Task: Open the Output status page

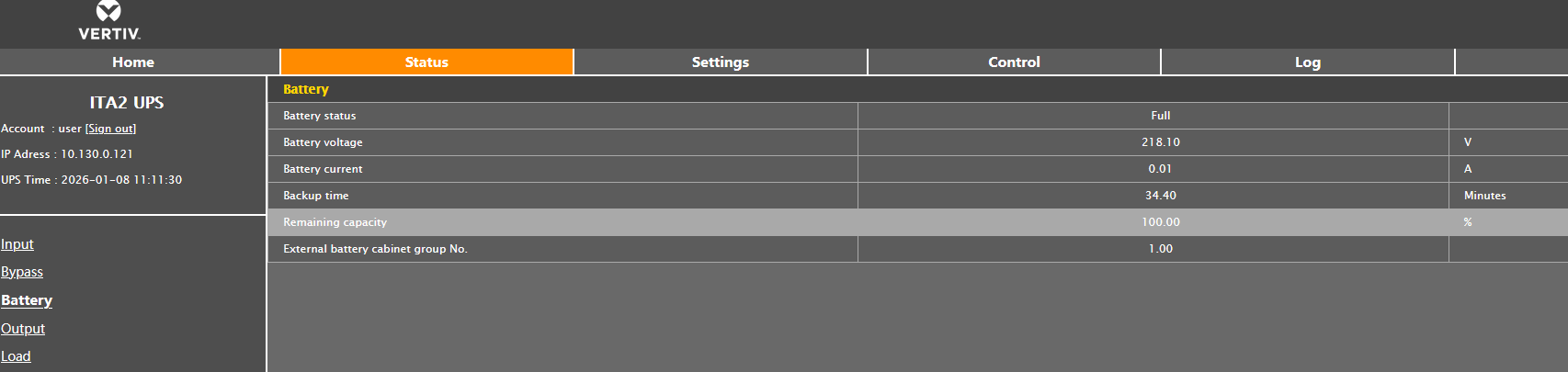Action: point(23,329)
